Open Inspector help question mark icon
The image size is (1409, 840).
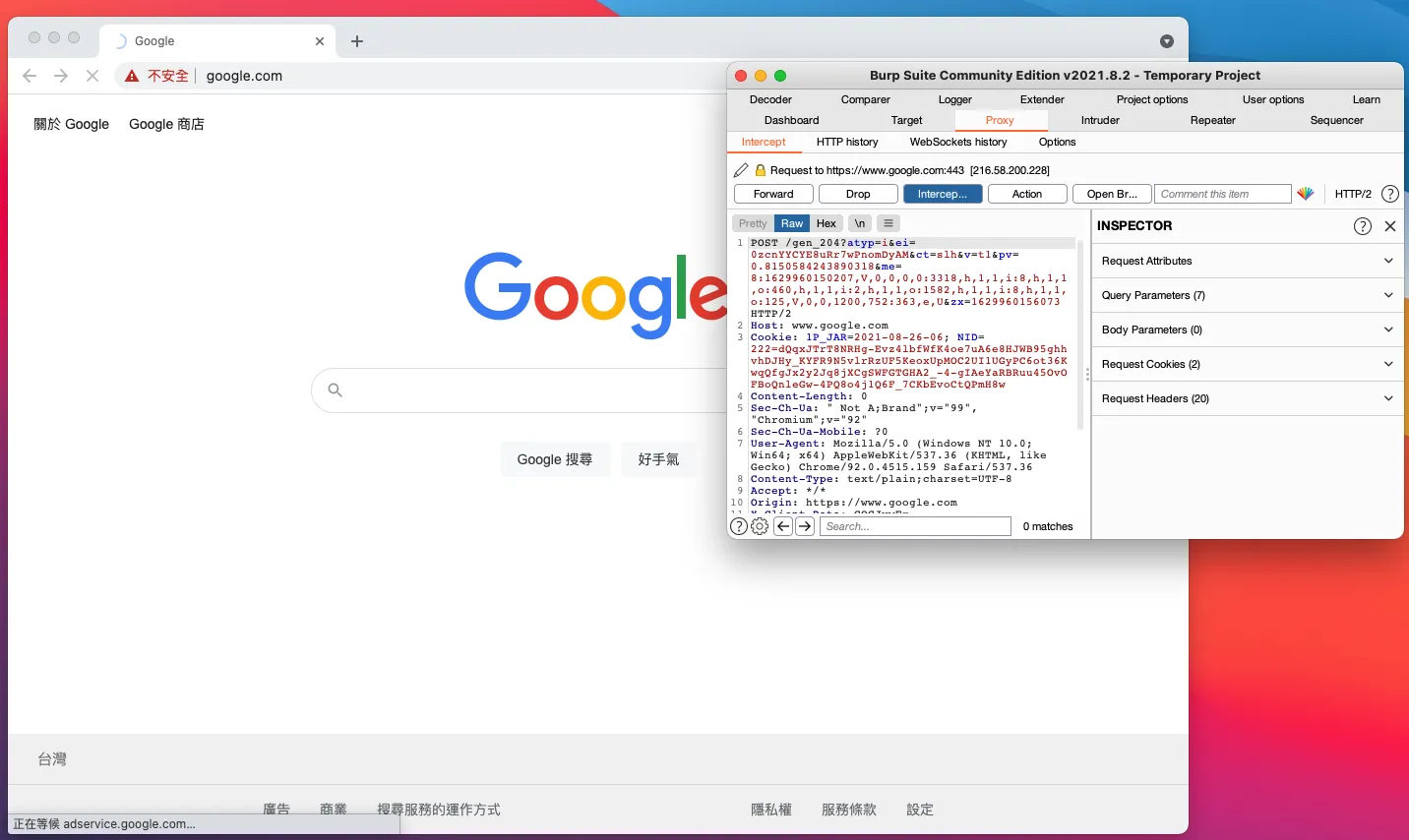(1363, 226)
